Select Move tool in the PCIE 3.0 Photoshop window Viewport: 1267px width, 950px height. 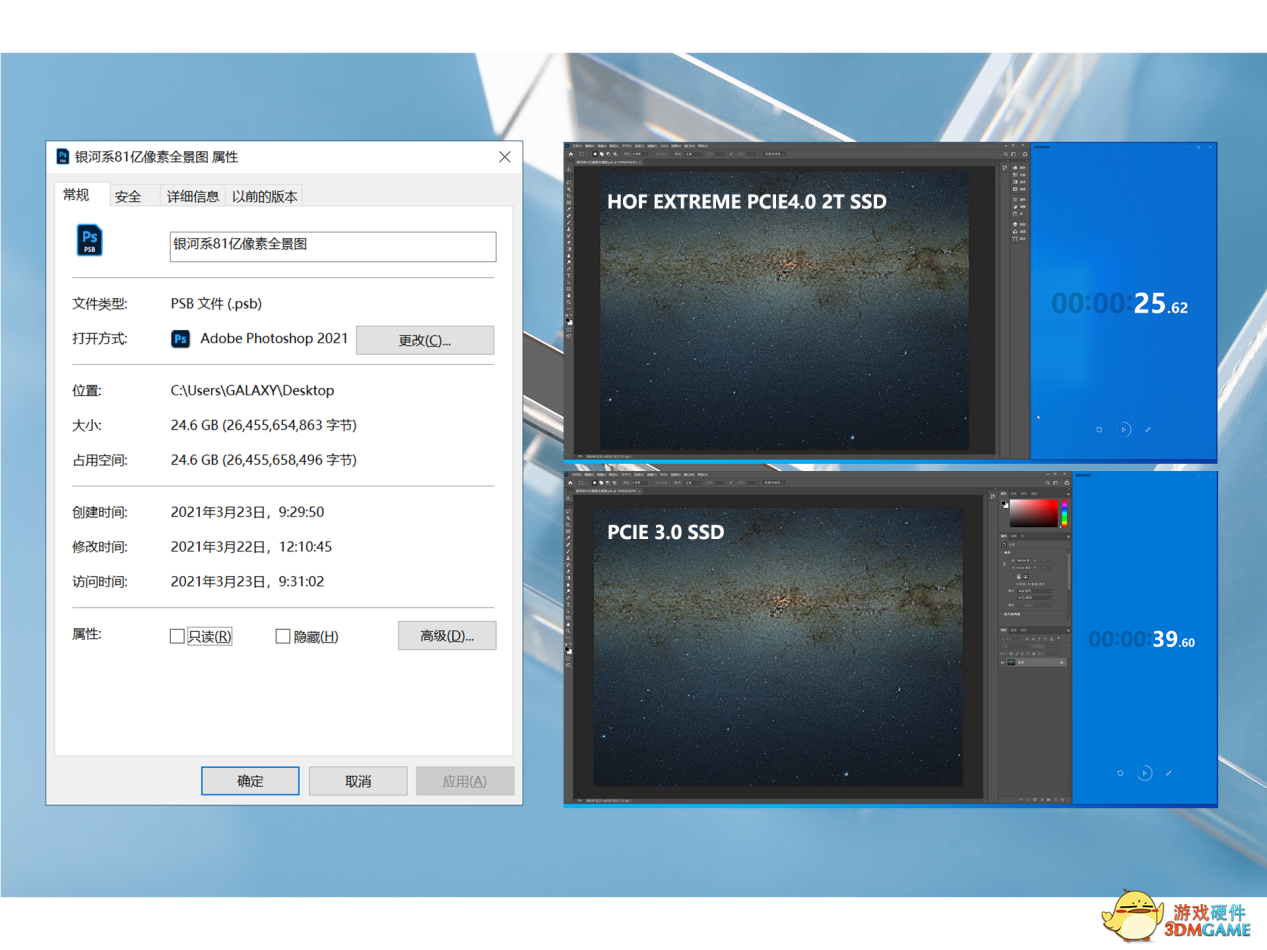coord(569,500)
